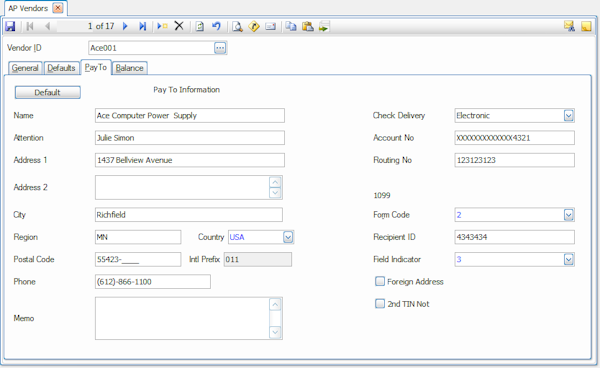Close the AP Vendors tab
This screenshot has width=600, height=368.
coord(58,8)
